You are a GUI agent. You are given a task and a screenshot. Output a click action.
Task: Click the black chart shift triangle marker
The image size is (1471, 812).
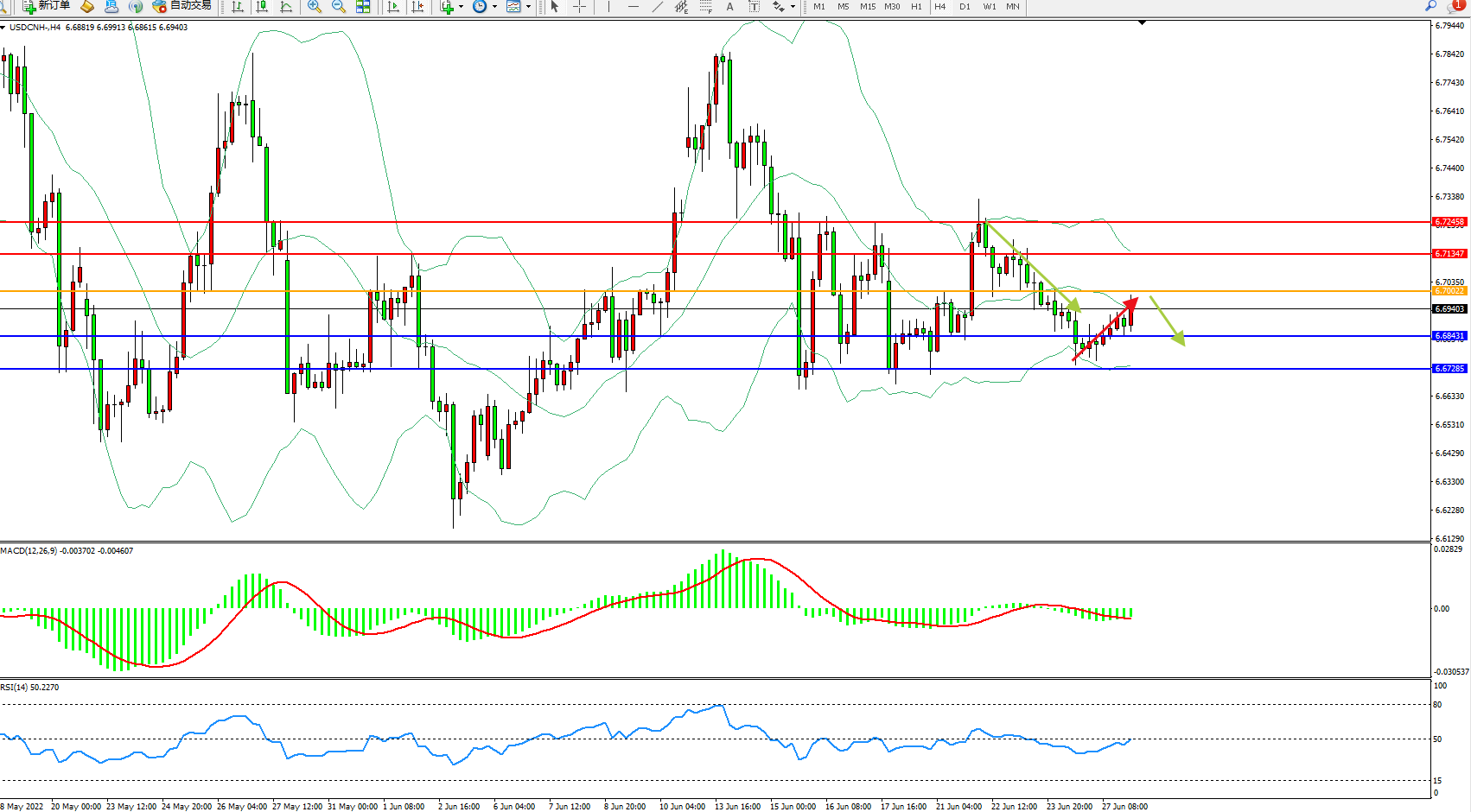pyautogui.click(x=1142, y=22)
